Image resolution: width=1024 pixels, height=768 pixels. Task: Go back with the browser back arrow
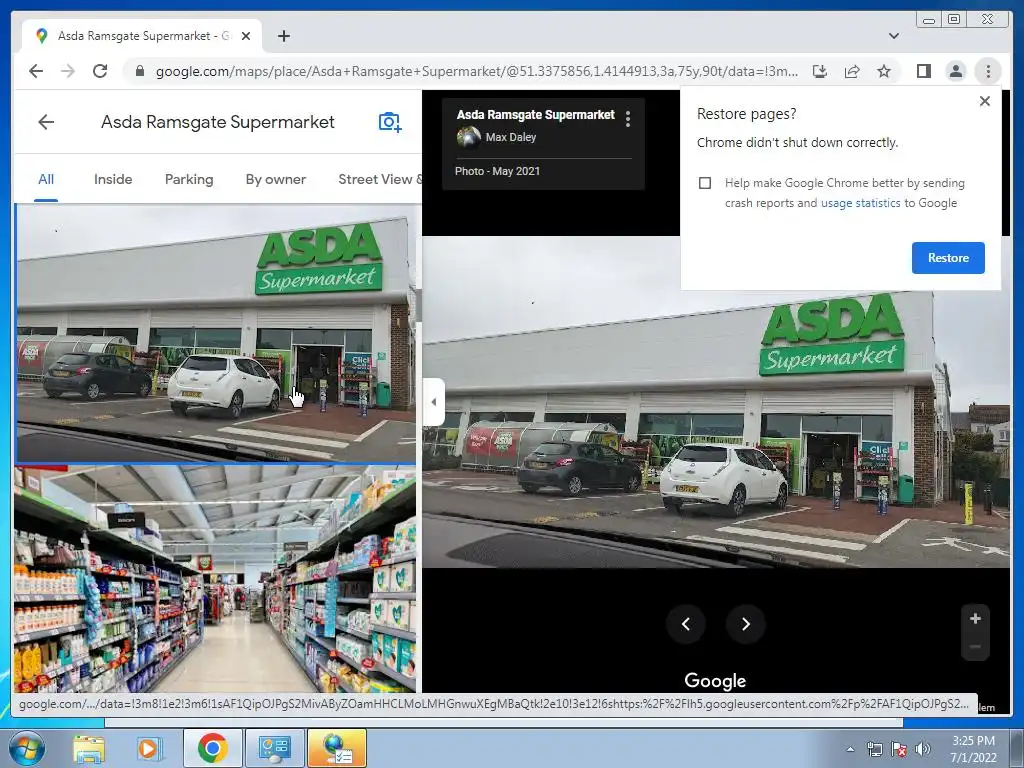pos(36,71)
